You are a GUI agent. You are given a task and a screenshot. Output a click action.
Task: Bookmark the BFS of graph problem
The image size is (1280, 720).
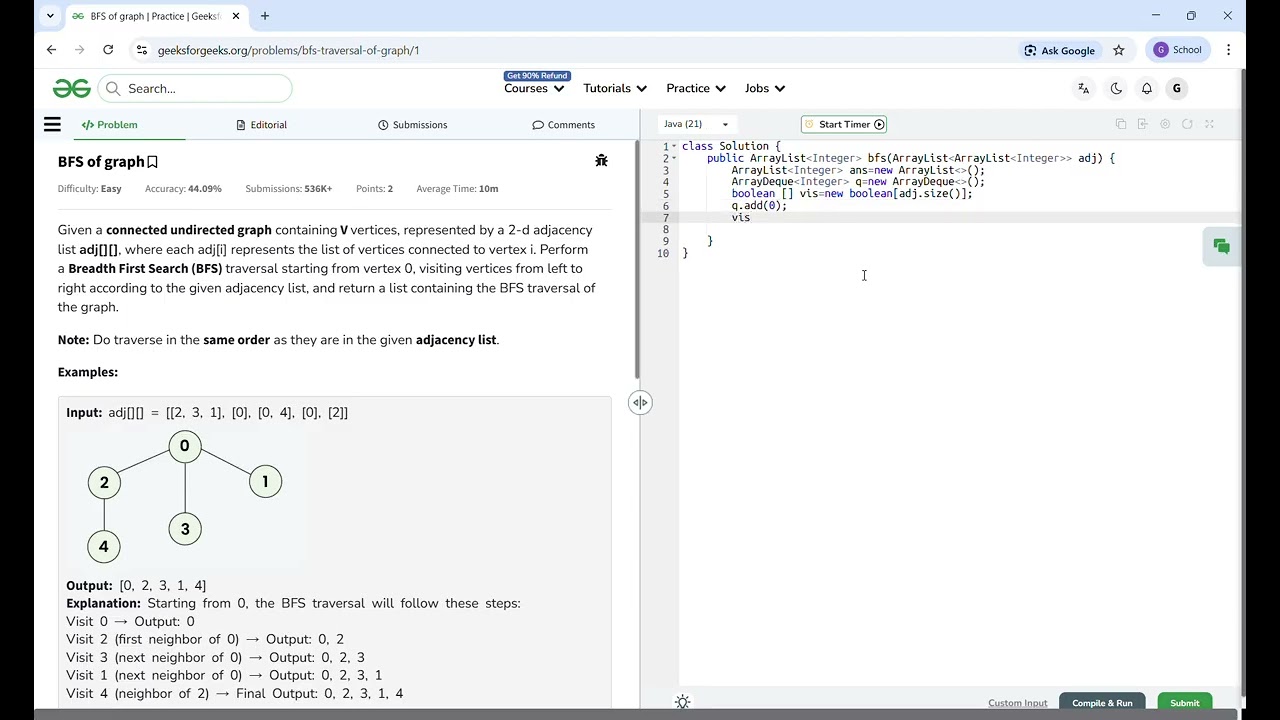click(153, 162)
